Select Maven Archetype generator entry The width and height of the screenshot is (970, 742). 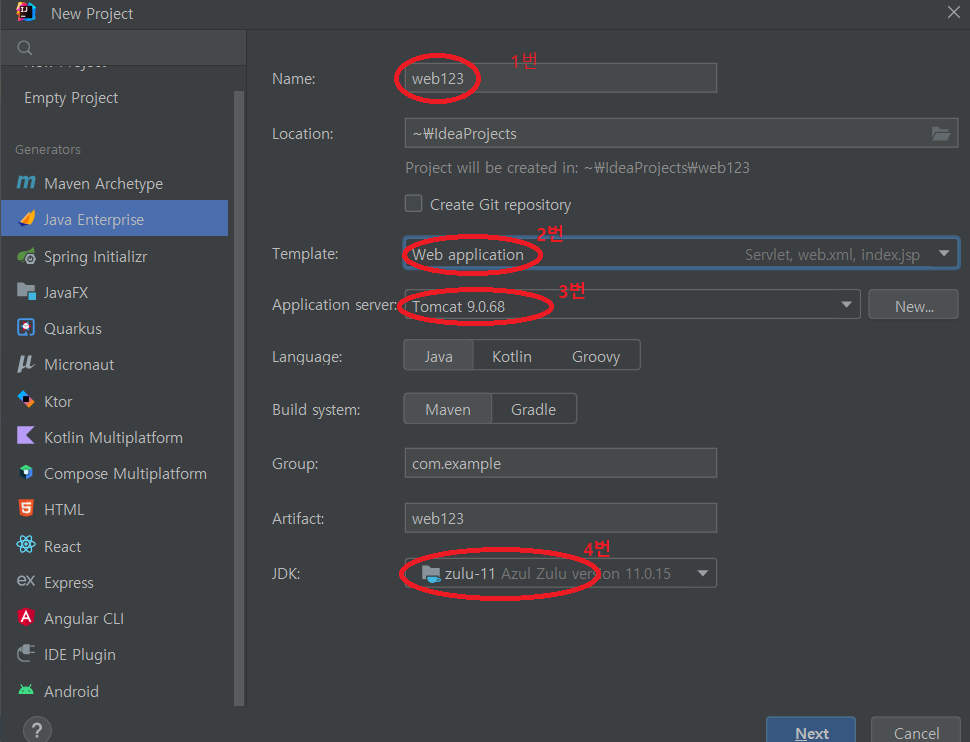click(x=114, y=183)
